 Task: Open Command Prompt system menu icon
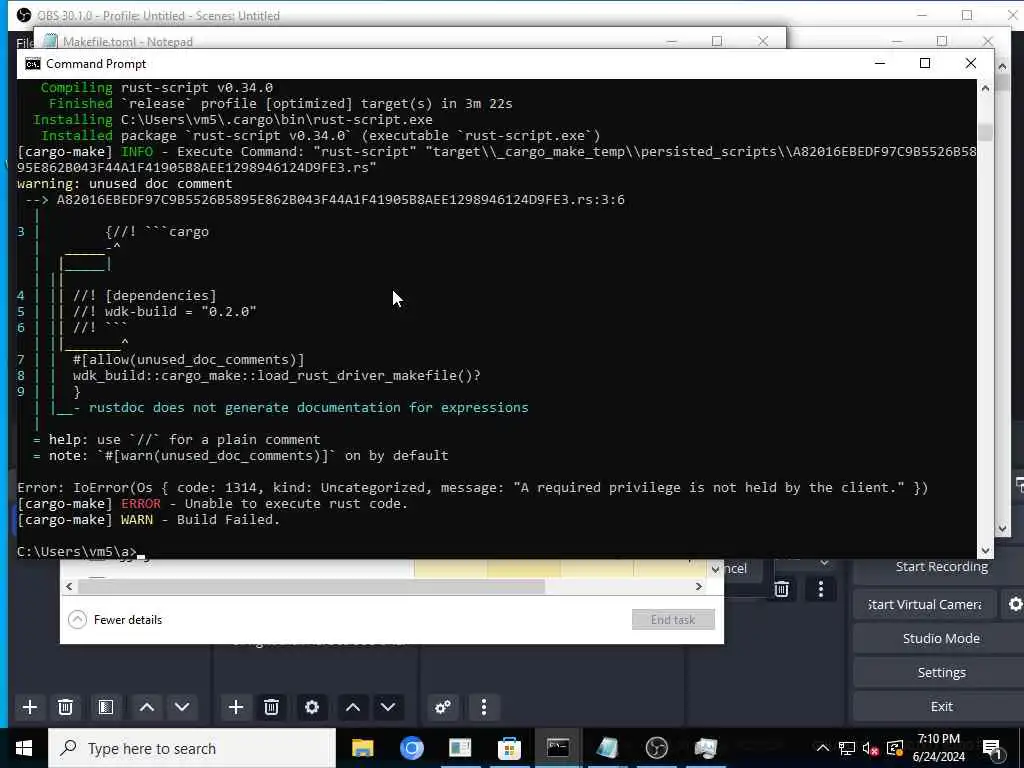pyautogui.click(x=33, y=63)
